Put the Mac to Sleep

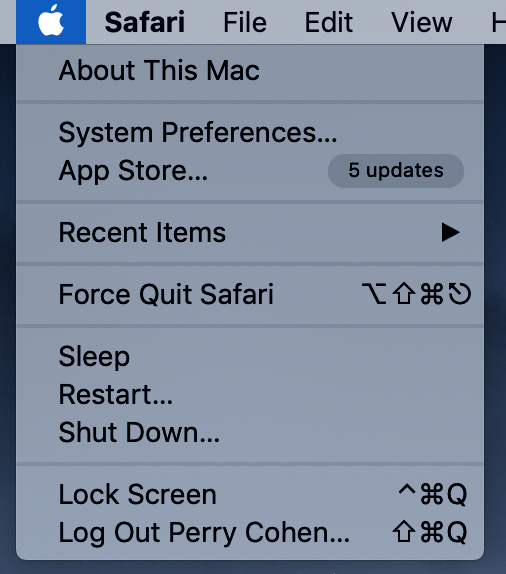250,356
